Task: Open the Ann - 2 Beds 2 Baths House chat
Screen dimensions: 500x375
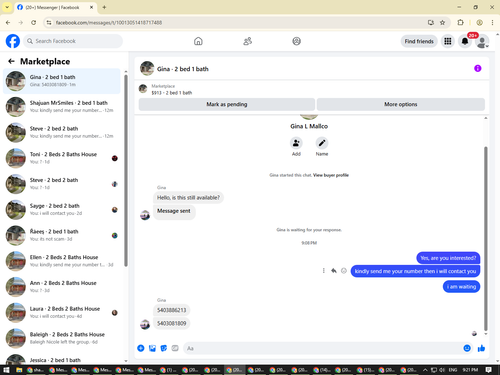Action: (62, 287)
